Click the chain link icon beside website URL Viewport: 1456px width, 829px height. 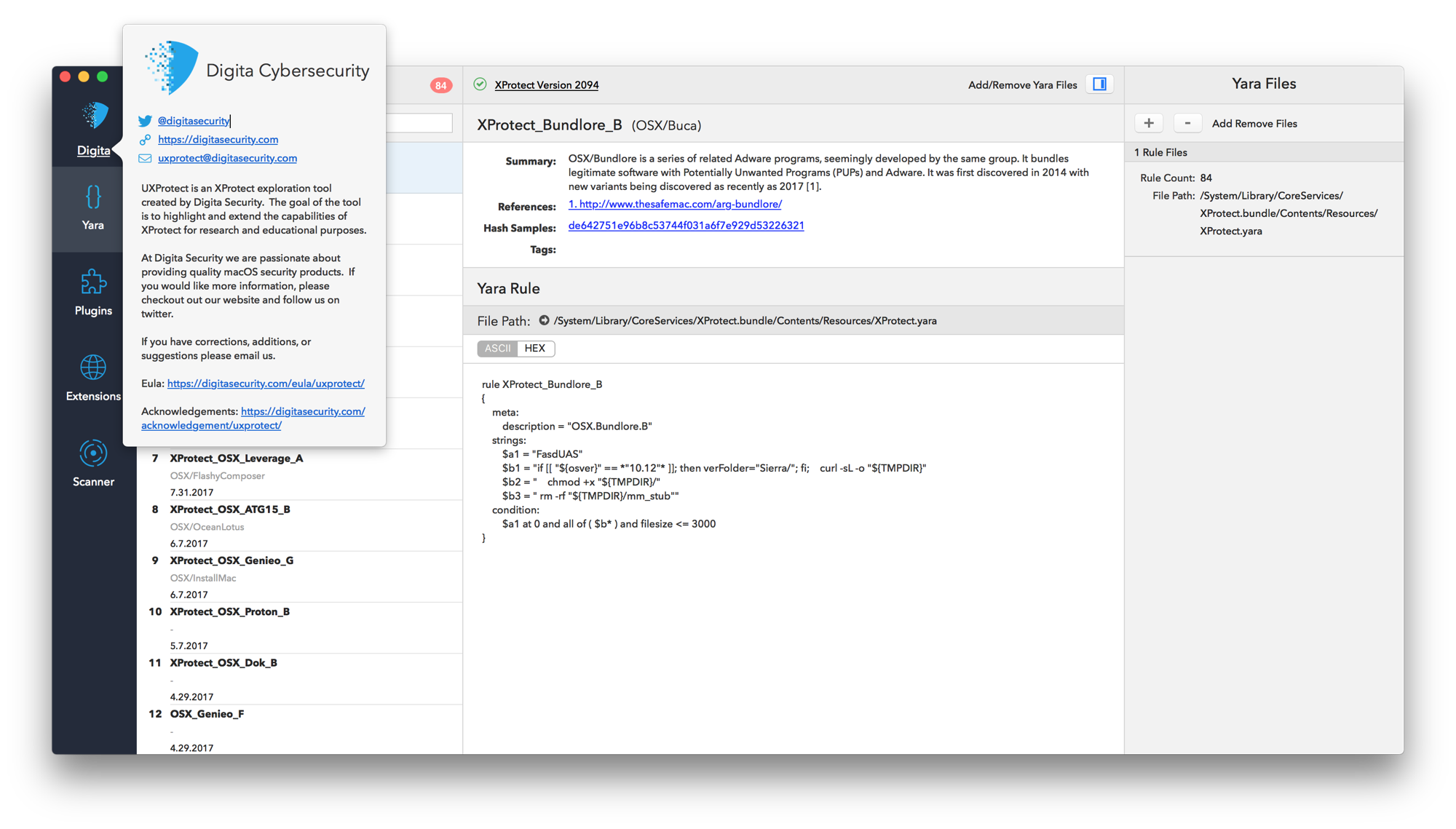pos(145,140)
